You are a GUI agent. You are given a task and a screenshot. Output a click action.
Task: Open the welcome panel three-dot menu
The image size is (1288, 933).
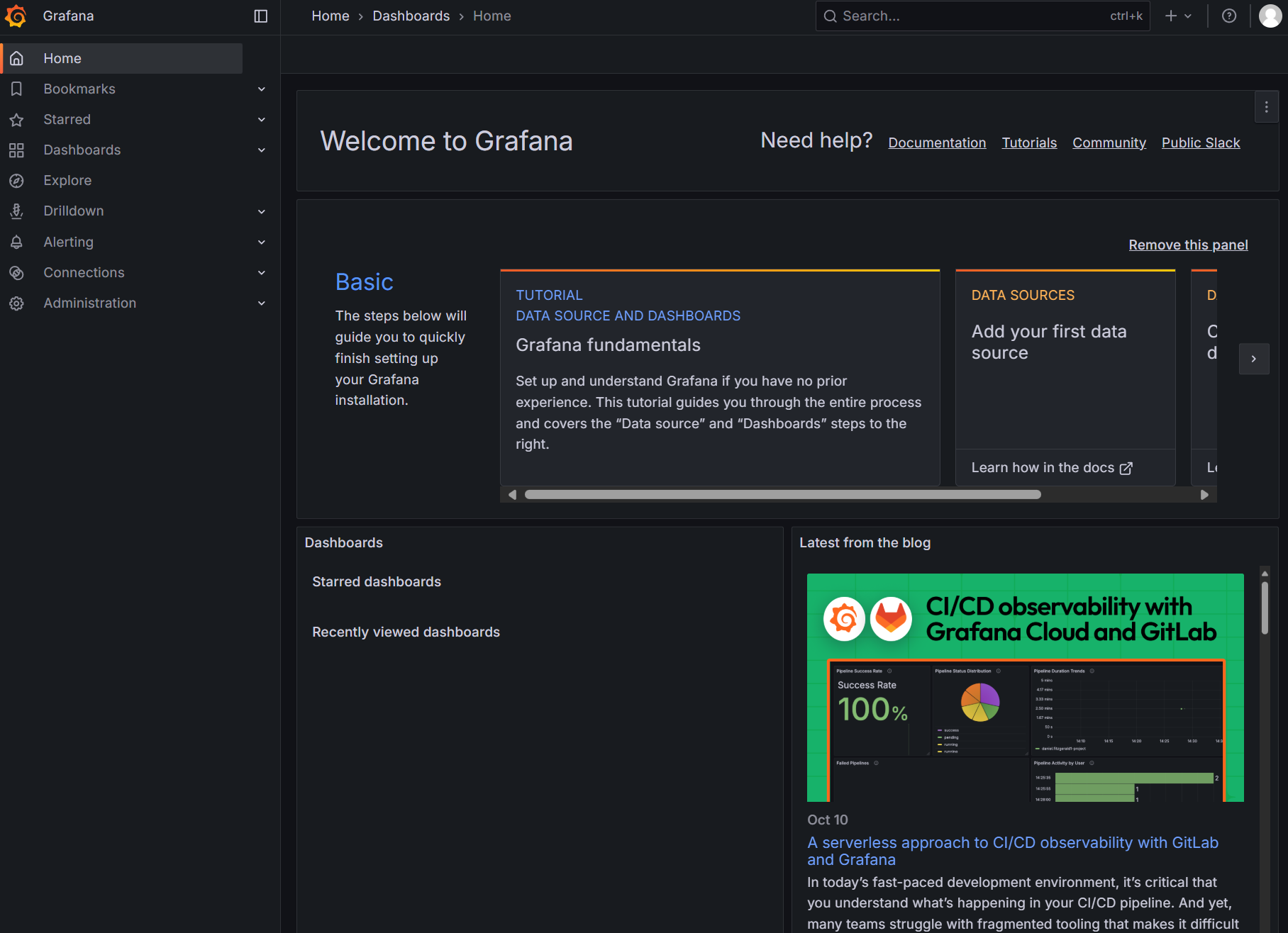[1267, 107]
